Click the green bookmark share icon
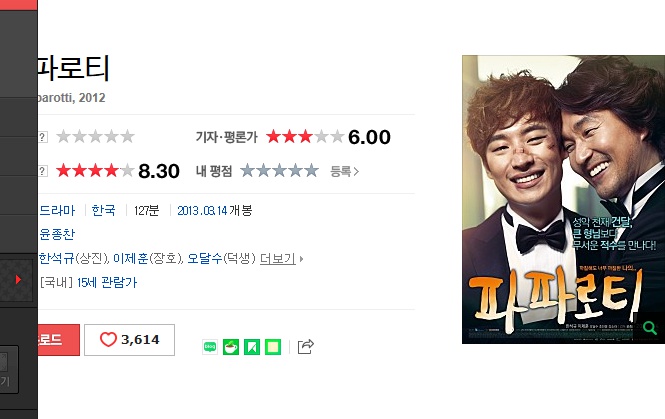The image size is (665, 419). coord(252,347)
